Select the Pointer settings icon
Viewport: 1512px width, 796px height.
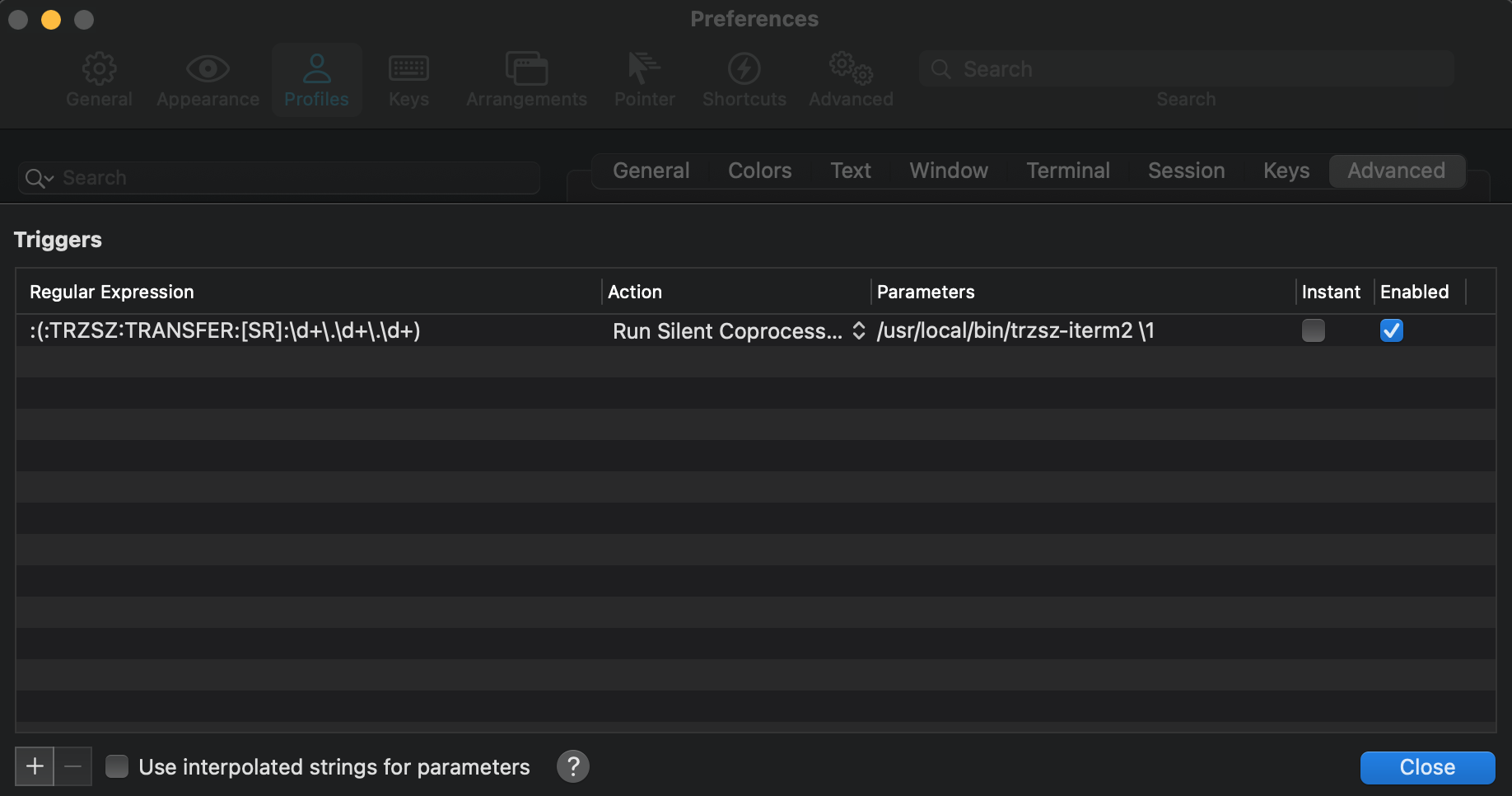644,78
